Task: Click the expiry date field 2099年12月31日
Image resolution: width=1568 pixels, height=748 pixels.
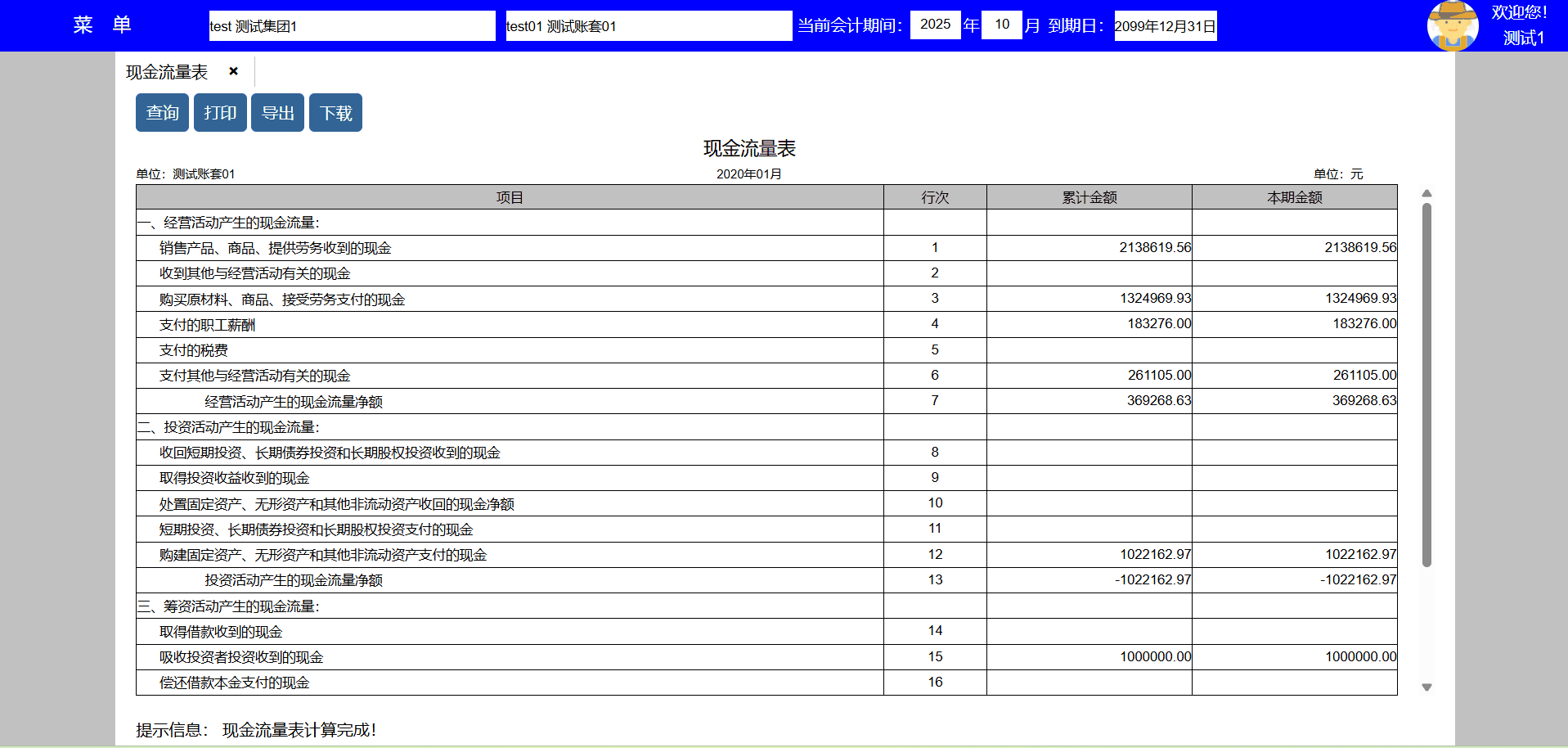Action: click(x=1165, y=26)
